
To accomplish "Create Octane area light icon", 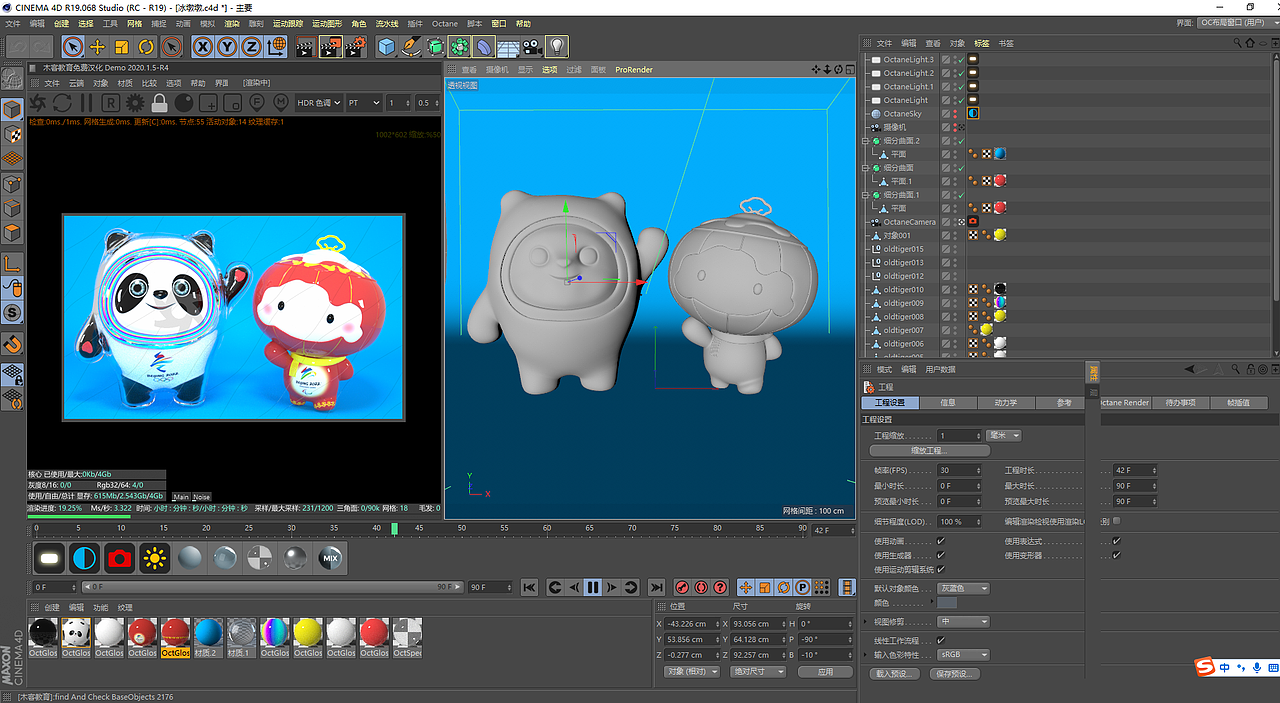I will point(51,558).
